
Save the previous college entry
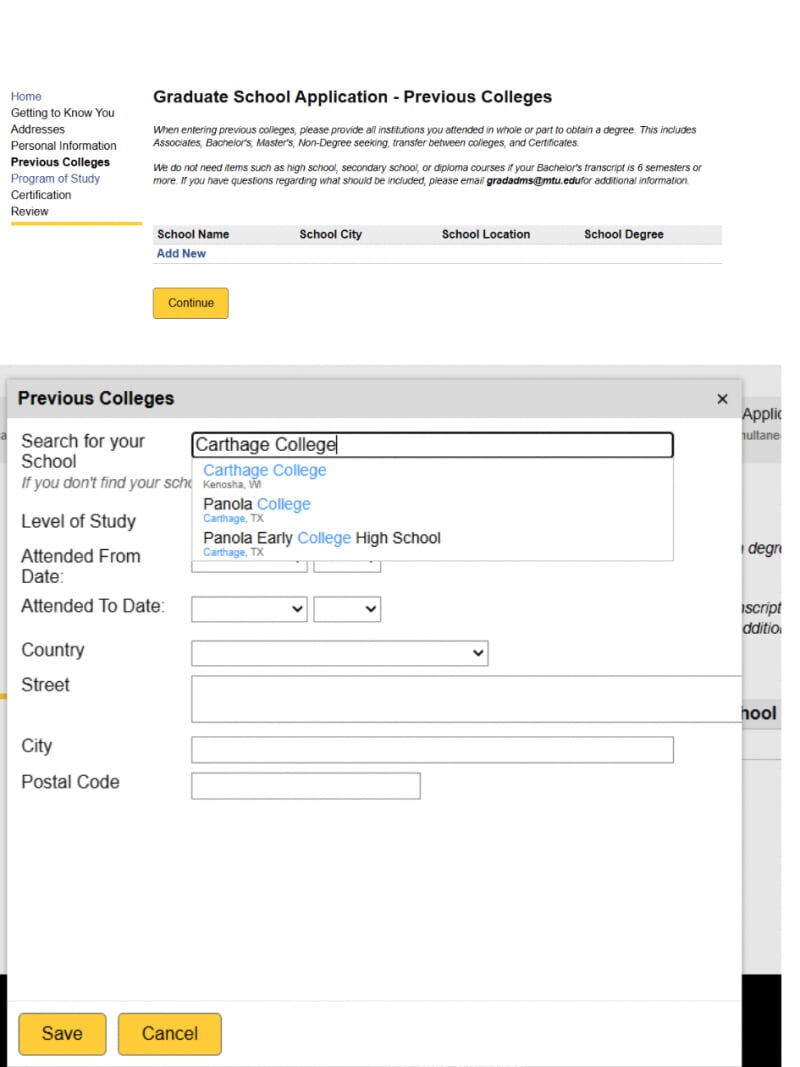pos(61,1034)
